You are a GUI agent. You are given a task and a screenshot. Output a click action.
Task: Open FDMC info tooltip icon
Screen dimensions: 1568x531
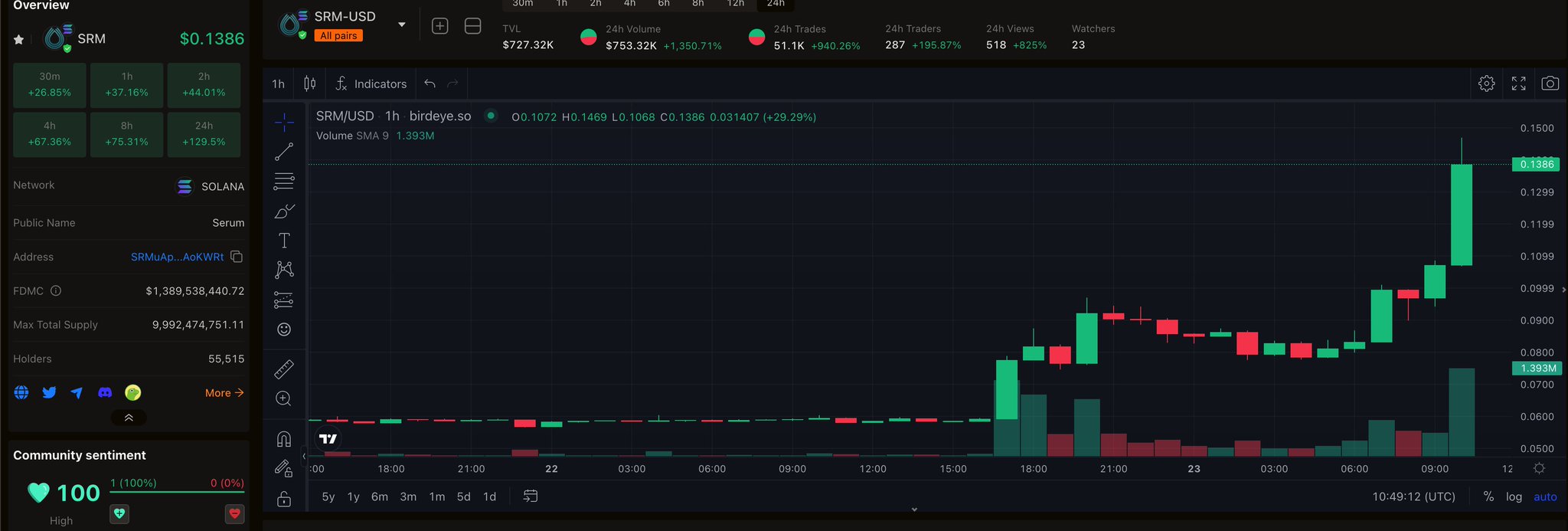coord(56,290)
